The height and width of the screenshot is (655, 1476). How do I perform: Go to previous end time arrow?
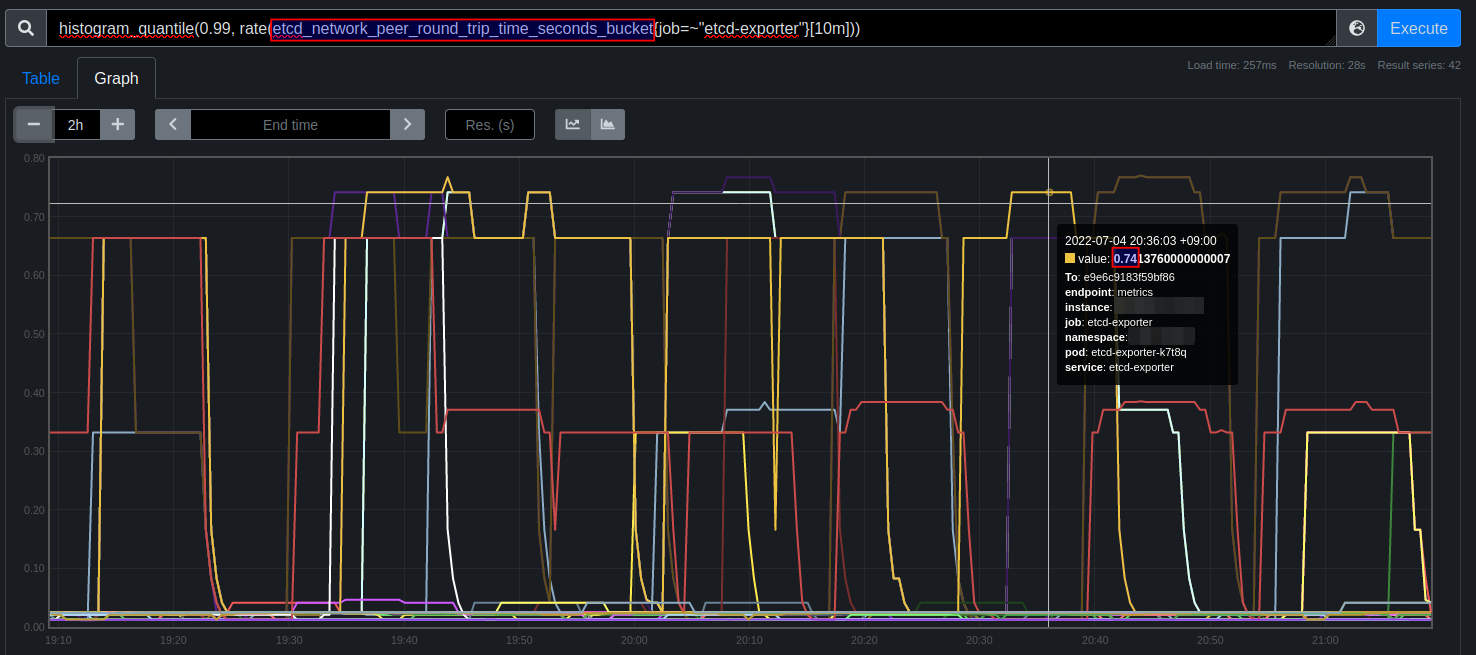173,124
